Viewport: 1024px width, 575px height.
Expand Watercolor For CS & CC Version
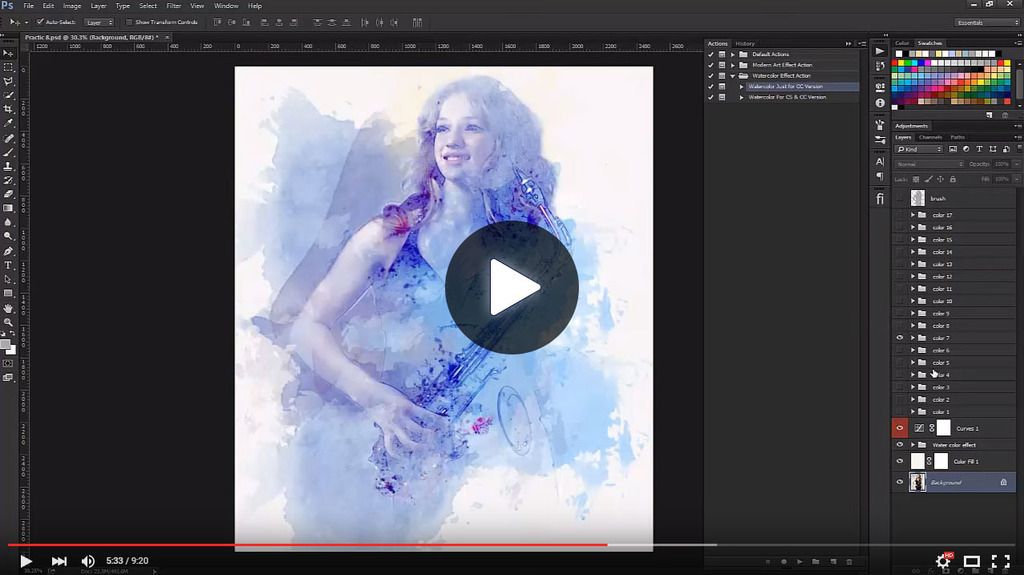coord(741,97)
